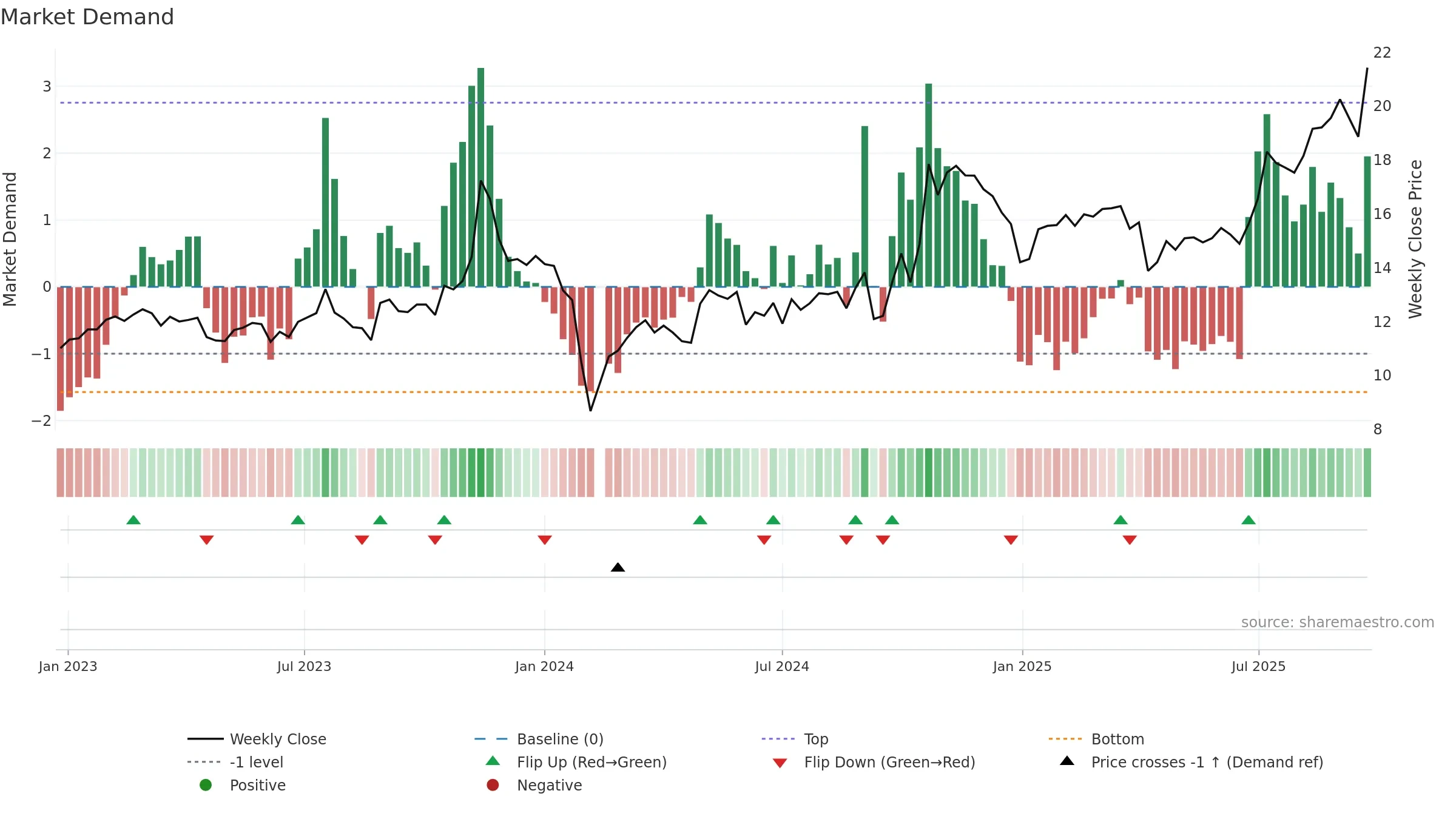
Task: Click the green Positive legend dot
Action: click(x=206, y=785)
